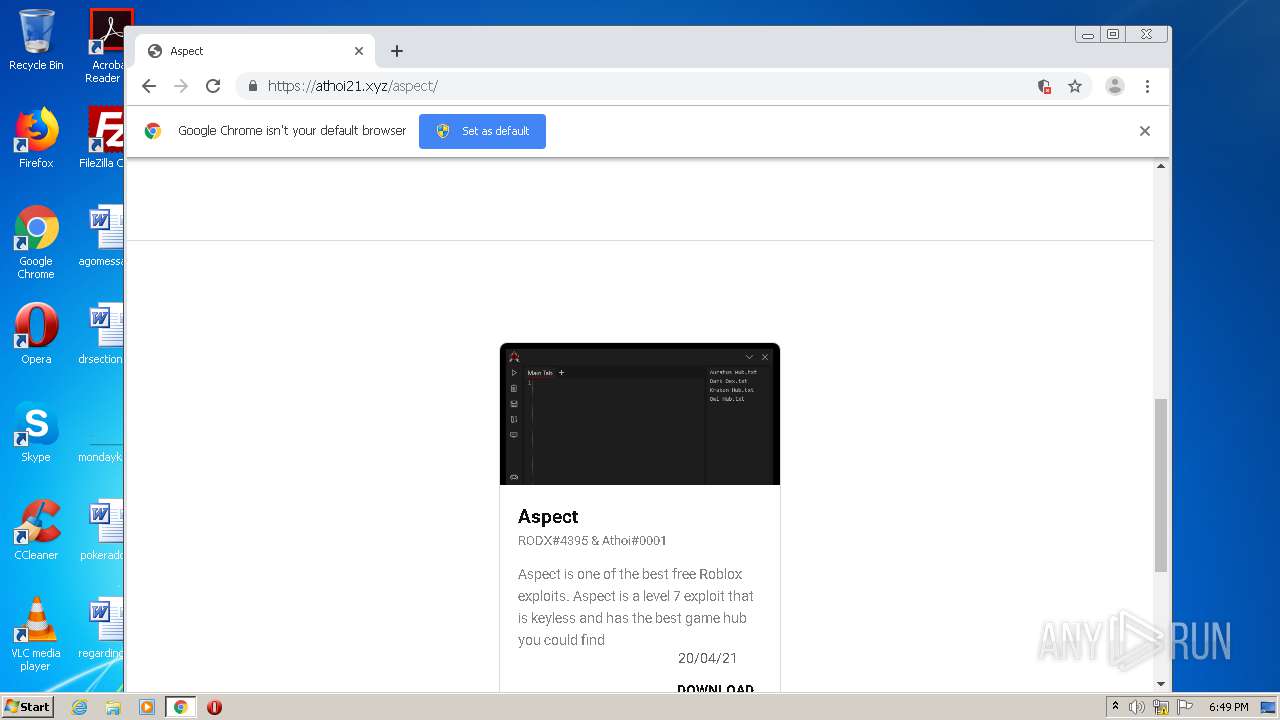The image size is (1280, 720).
Task: Click the Aspect card title
Action: [x=548, y=516]
